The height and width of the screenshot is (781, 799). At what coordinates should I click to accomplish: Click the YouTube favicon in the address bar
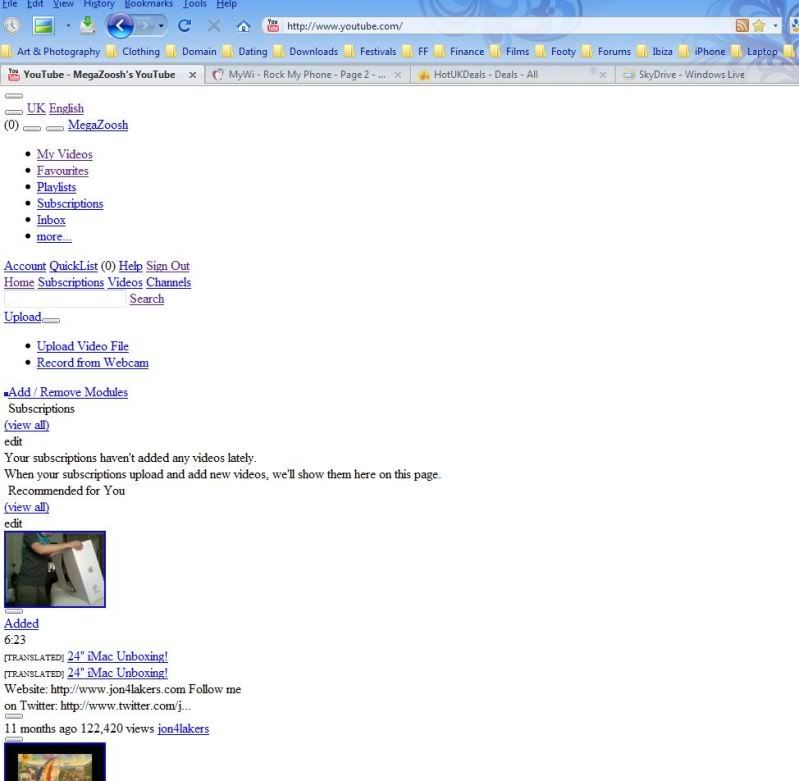(x=273, y=25)
